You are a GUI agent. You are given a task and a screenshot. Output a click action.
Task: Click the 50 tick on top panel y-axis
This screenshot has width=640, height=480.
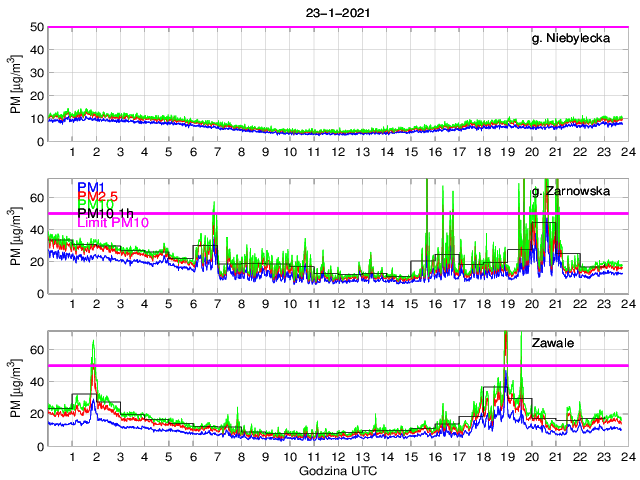click(x=34, y=27)
